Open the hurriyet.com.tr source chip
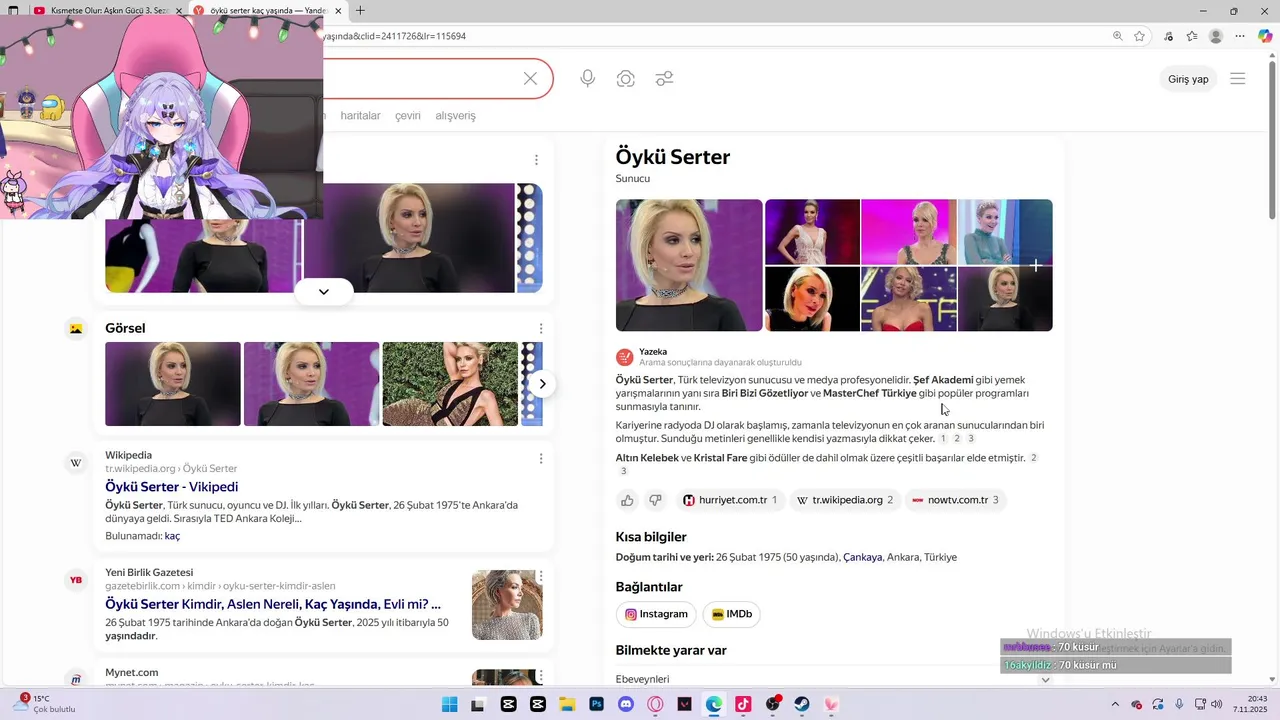 (730, 500)
